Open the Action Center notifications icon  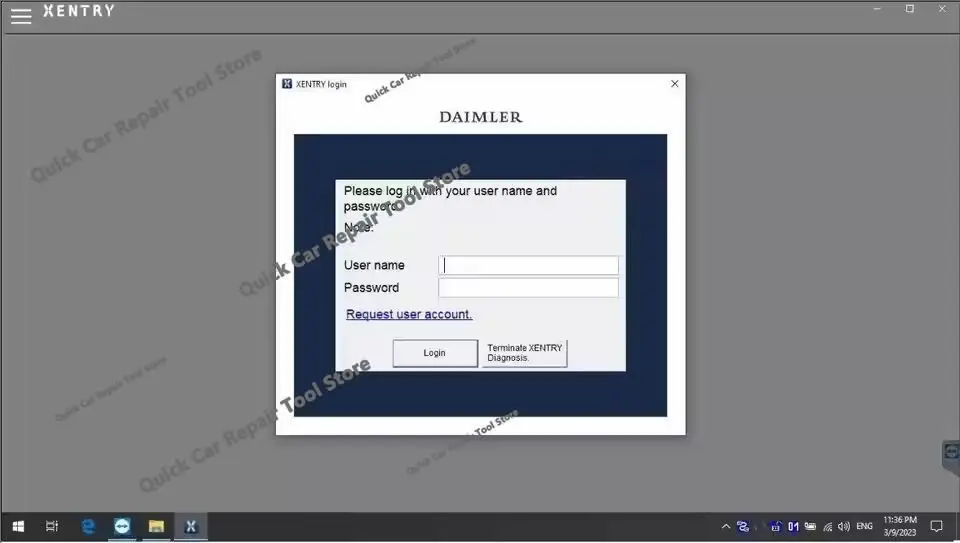click(937, 526)
